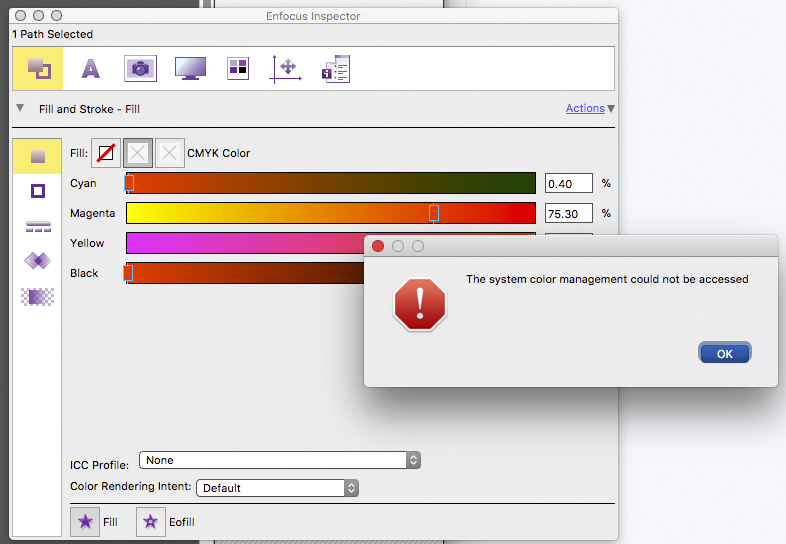Expand the Actions dropdown arrow

click(x=611, y=108)
